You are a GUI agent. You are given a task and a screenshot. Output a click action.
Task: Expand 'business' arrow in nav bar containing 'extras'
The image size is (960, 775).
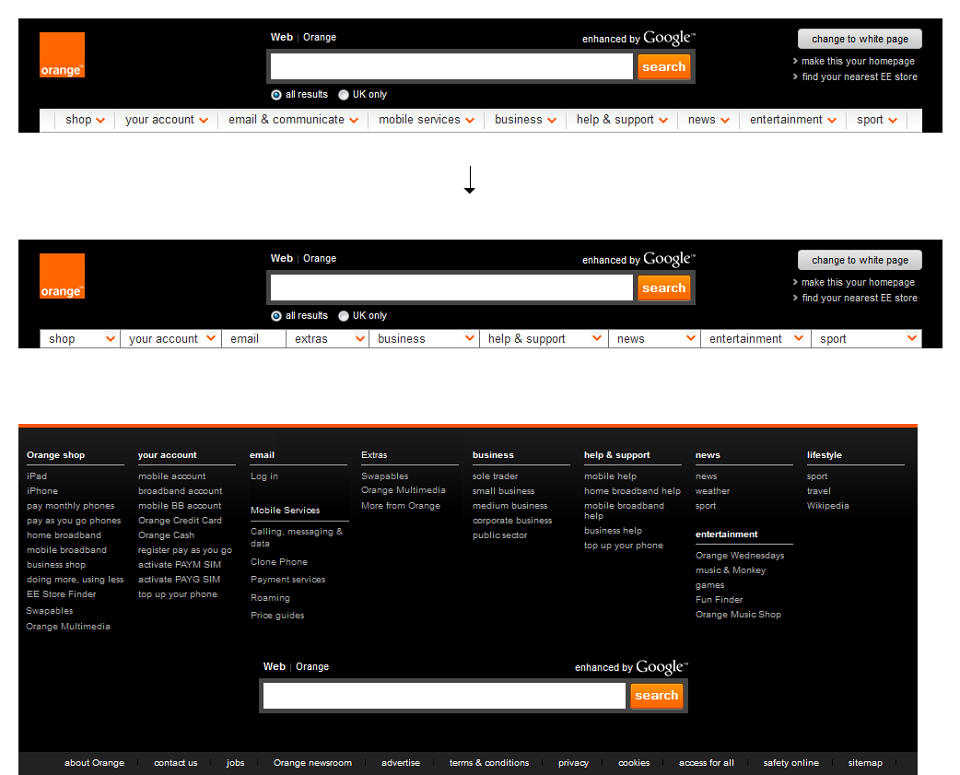coord(470,338)
